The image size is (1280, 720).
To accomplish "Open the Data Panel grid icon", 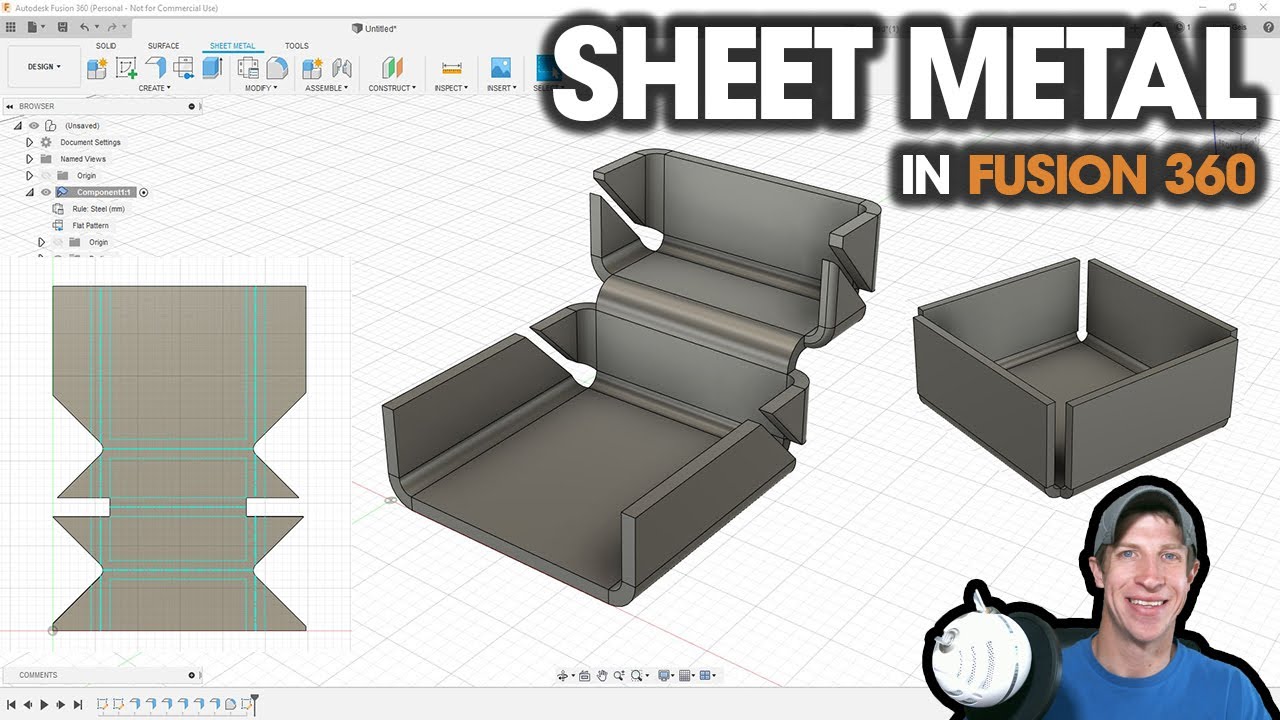I will pos(12,27).
